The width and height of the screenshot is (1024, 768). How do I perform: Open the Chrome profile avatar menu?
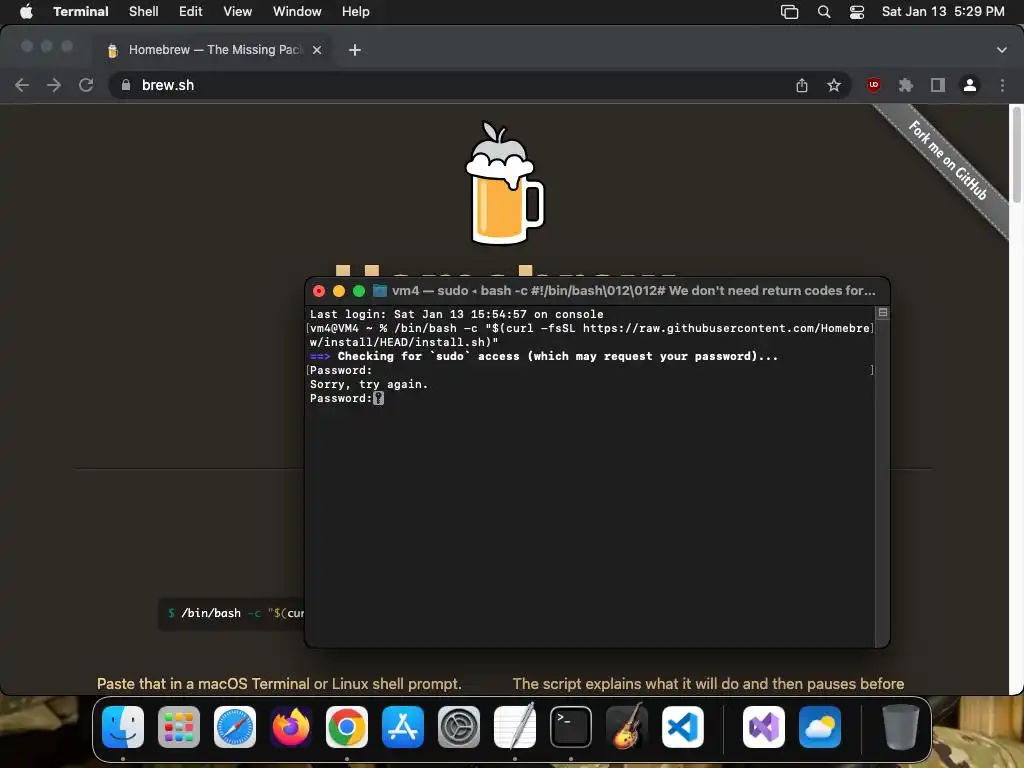[x=970, y=85]
